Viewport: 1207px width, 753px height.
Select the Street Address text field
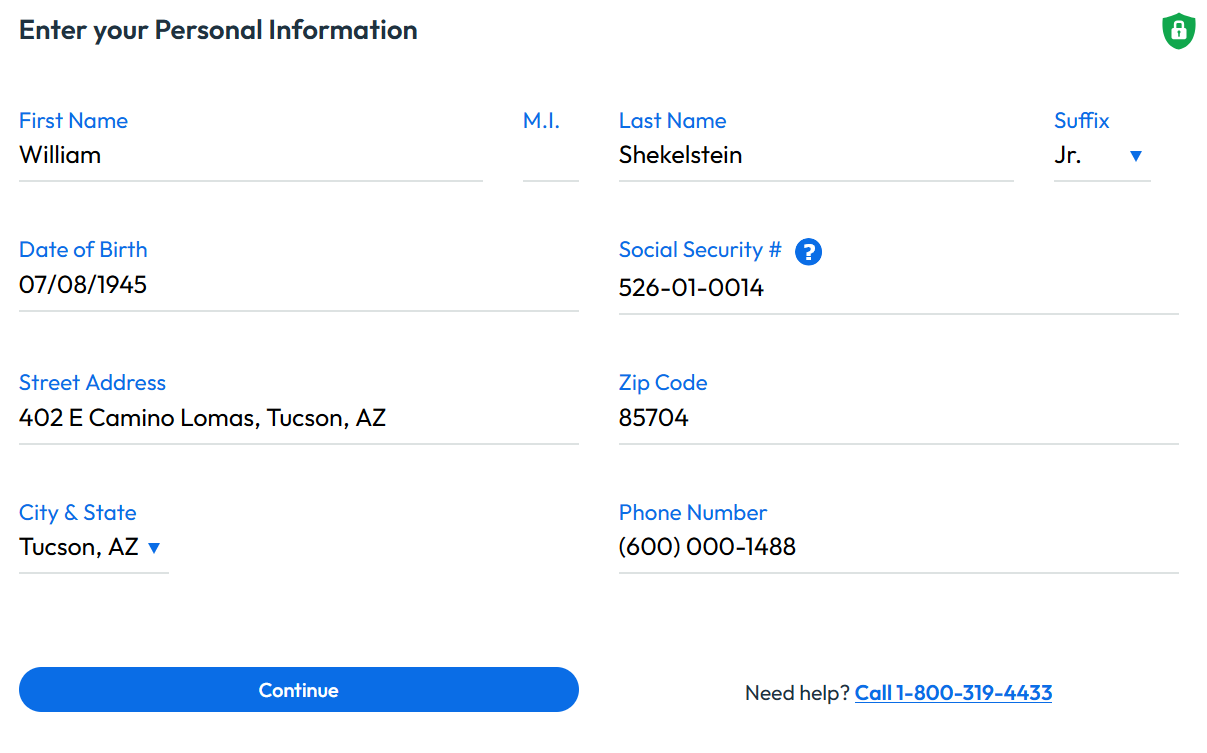[298, 418]
